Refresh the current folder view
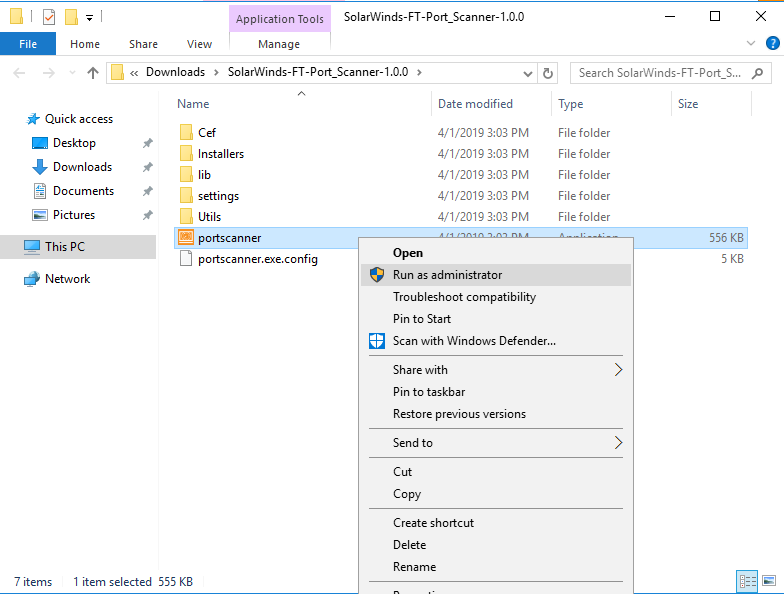This screenshot has height=594, width=784. (548, 73)
